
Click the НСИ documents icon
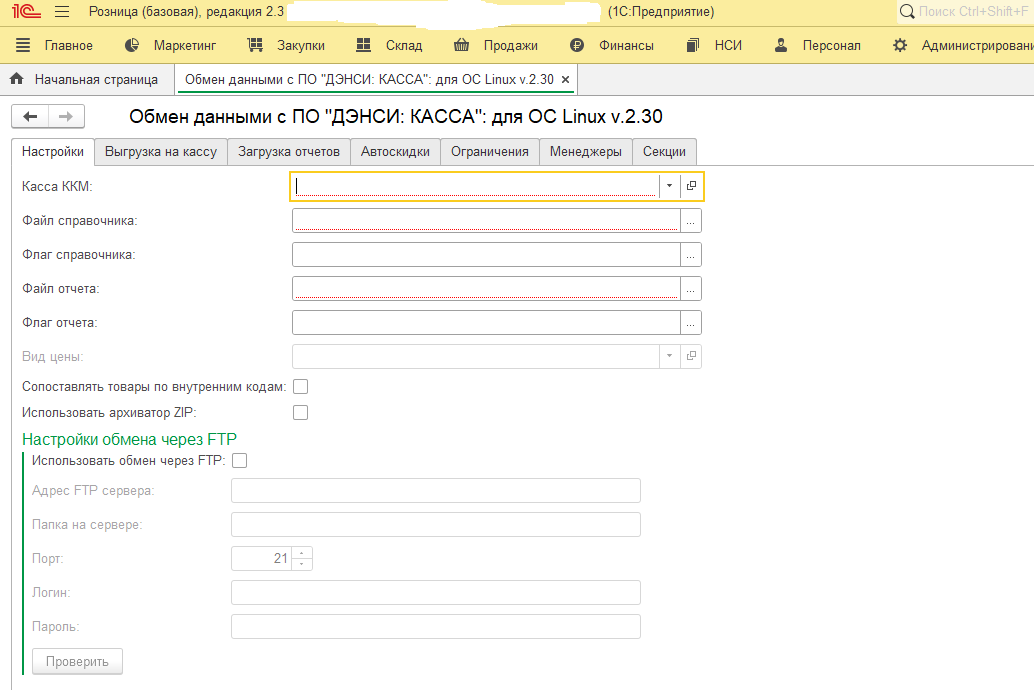(692, 45)
